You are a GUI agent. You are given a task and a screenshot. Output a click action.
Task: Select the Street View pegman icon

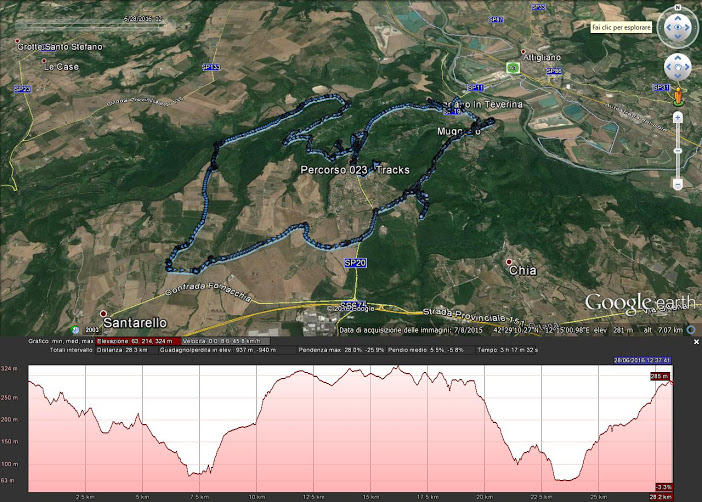678,97
